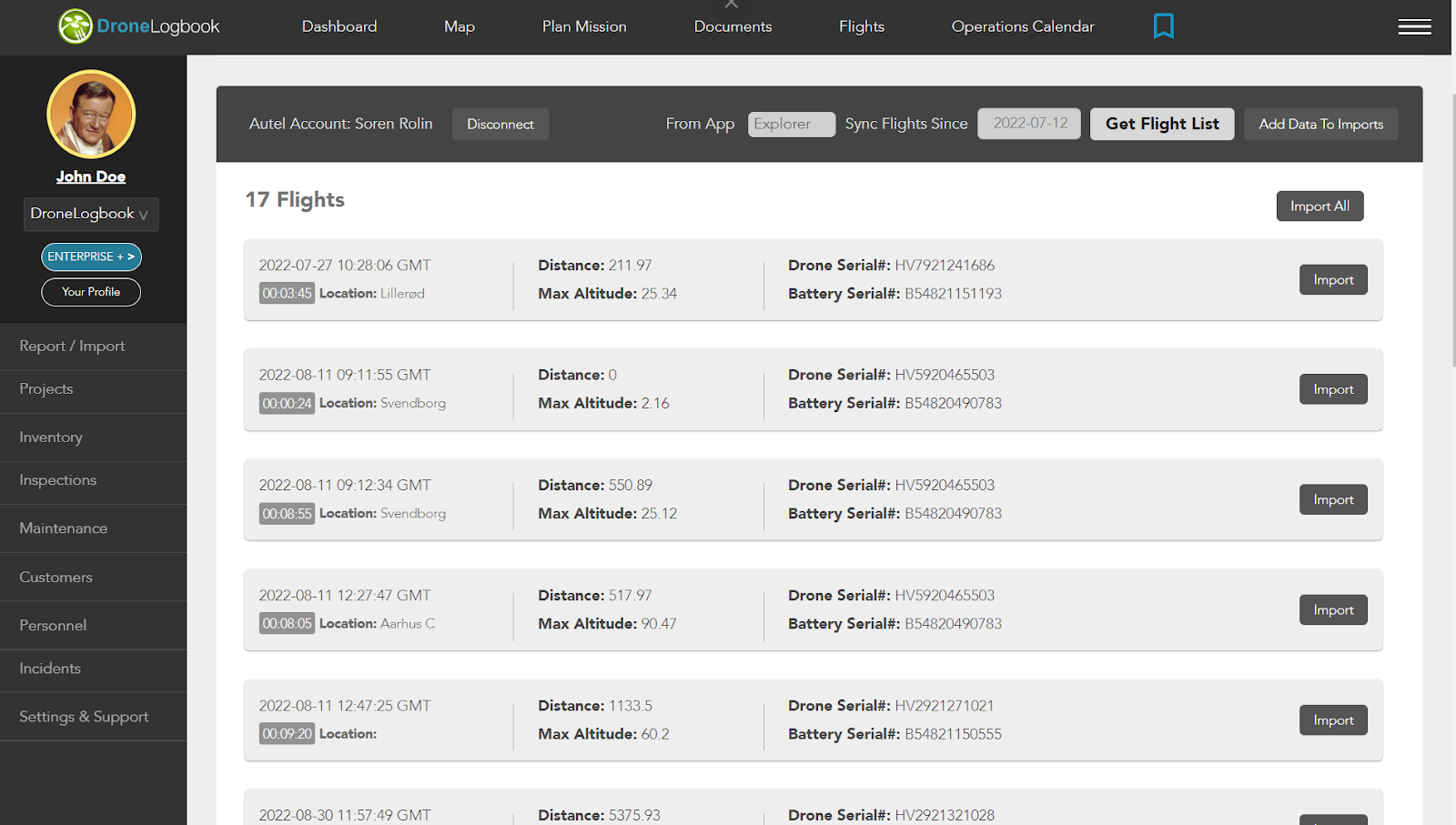Image resolution: width=1456 pixels, height=825 pixels.
Task: Click the blue bookmark icon
Action: (x=1163, y=25)
